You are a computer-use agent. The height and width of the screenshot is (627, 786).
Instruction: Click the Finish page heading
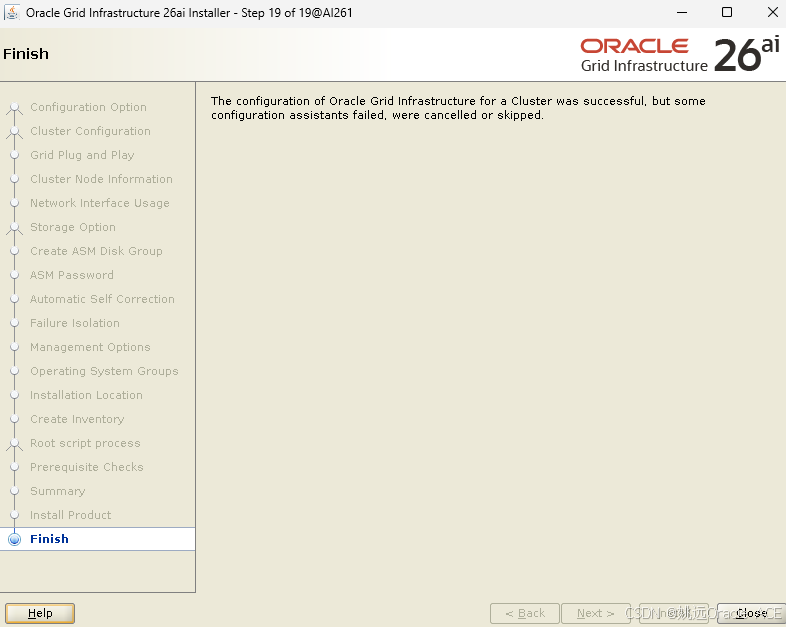coord(26,54)
